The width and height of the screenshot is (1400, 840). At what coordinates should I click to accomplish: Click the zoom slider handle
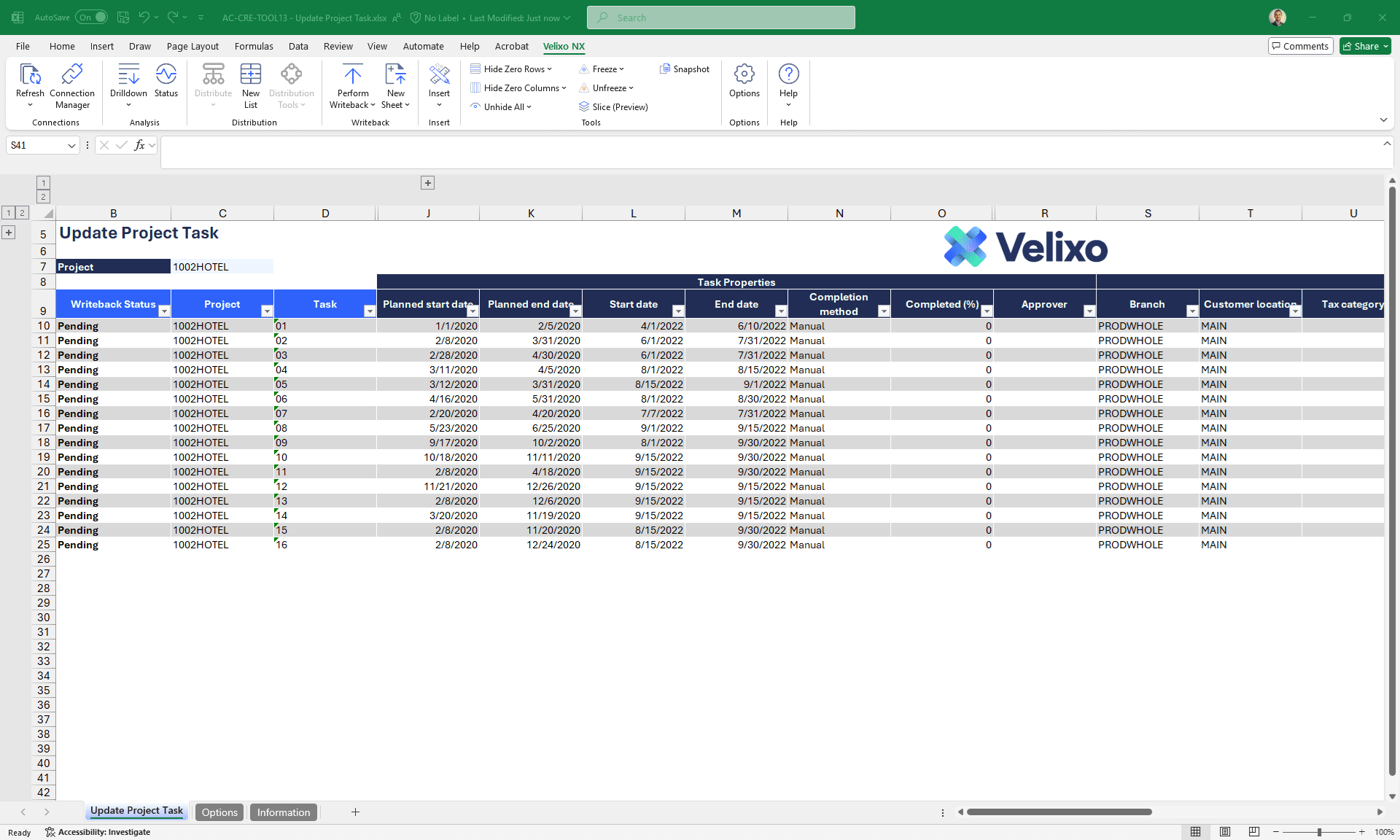point(1319,832)
